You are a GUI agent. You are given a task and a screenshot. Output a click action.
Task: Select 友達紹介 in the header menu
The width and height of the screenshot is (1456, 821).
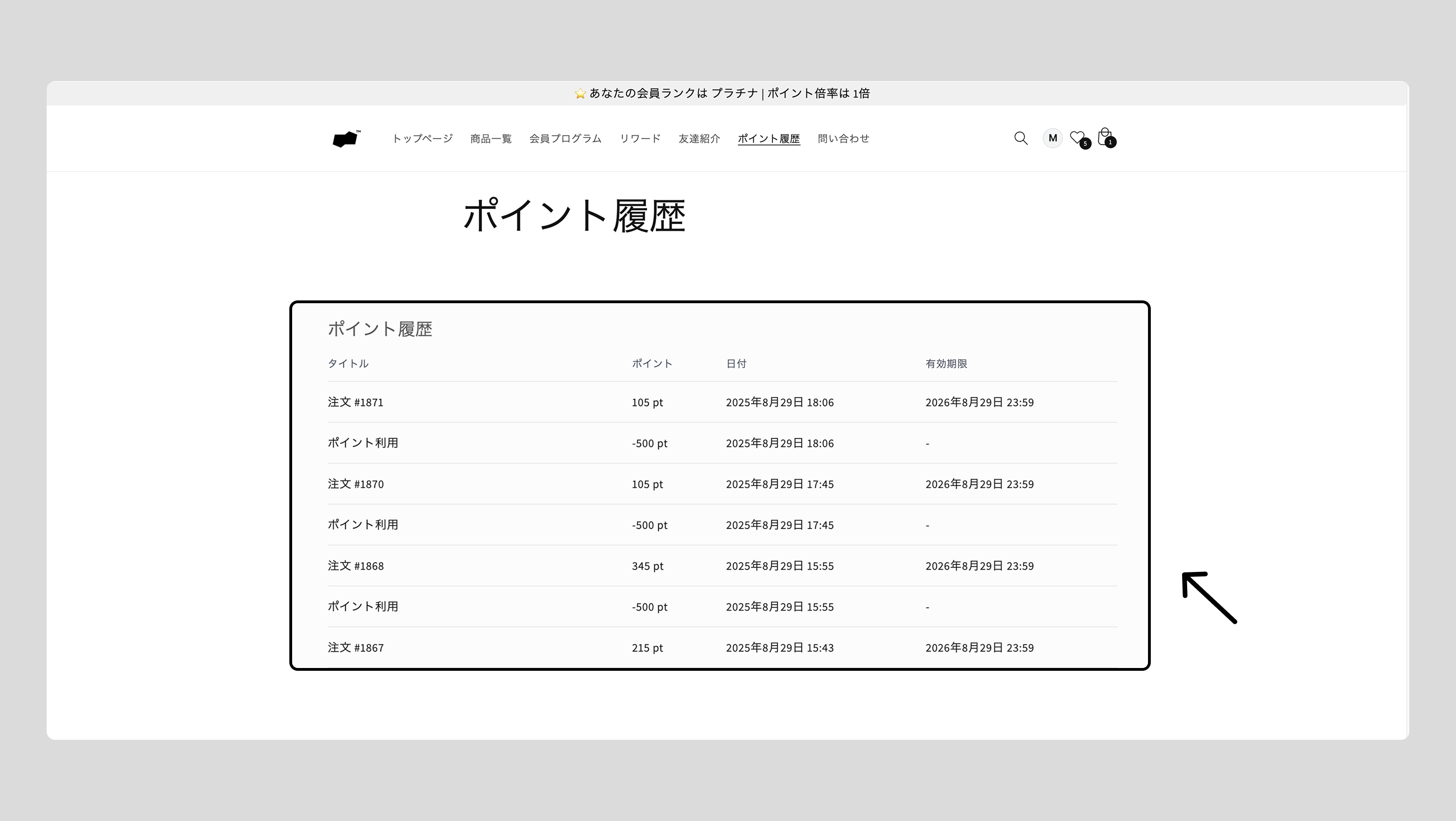point(699,139)
